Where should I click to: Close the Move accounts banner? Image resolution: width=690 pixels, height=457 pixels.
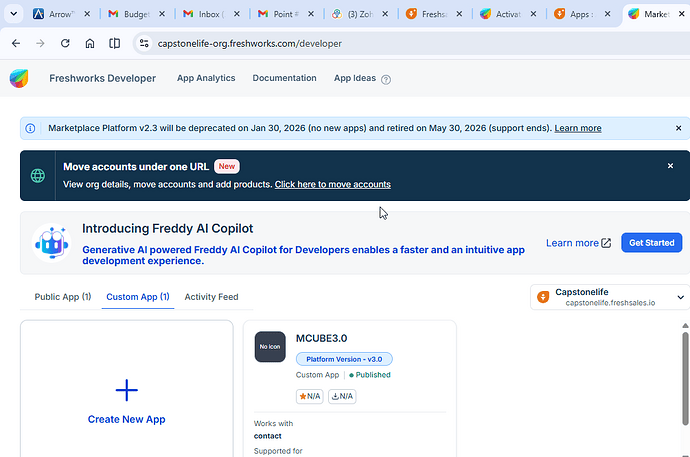670,166
